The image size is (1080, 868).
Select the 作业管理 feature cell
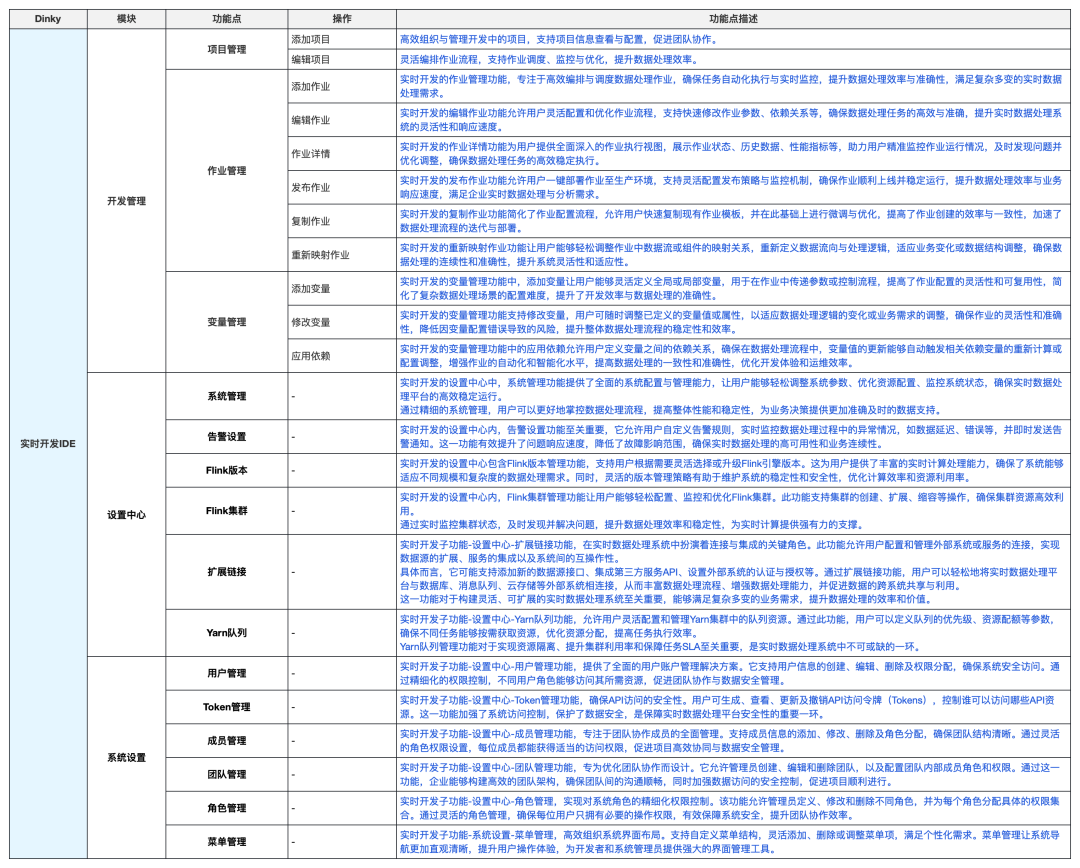[226, 171]
